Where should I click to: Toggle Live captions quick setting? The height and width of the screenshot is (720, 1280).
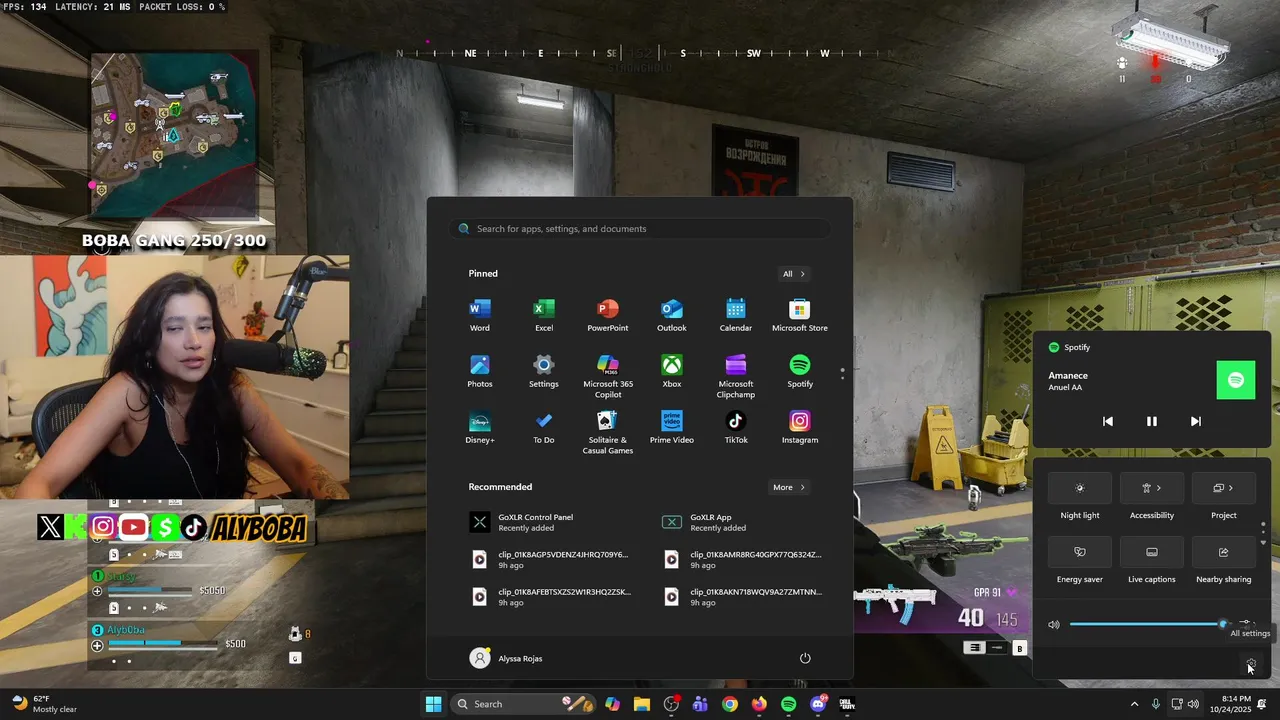coord(1152,552)
